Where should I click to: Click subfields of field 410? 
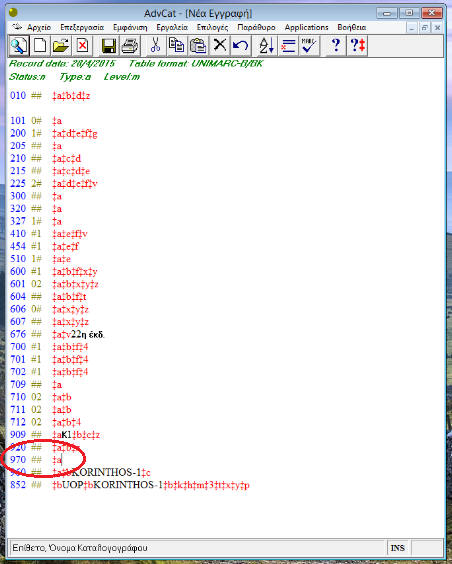70,234
